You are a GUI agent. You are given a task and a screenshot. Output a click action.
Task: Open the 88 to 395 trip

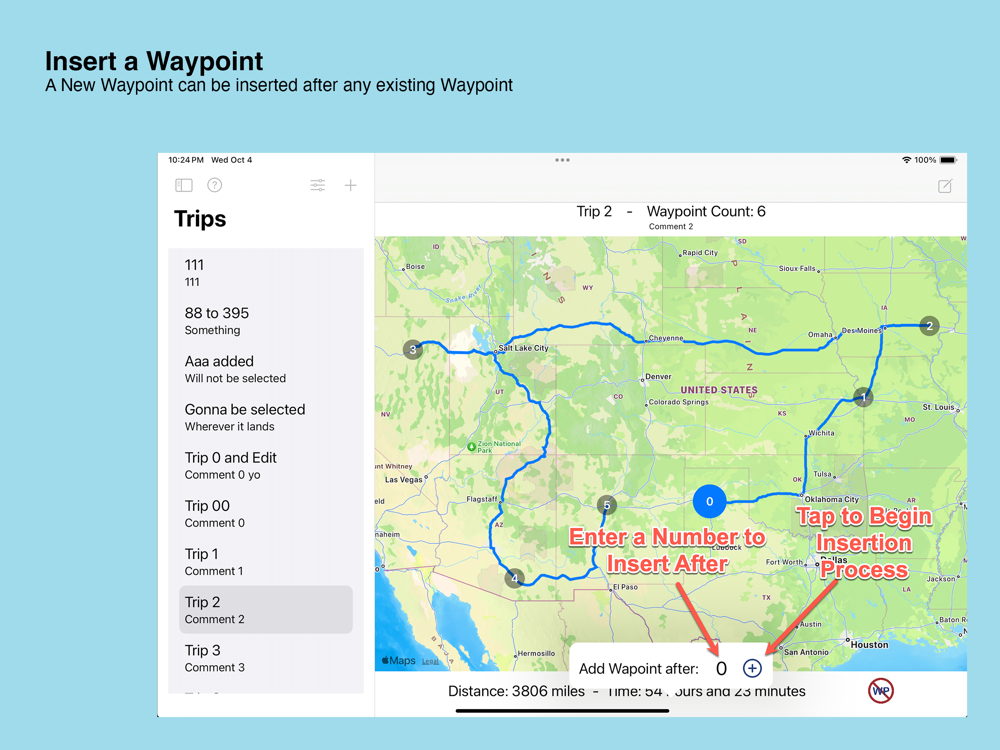266,321
